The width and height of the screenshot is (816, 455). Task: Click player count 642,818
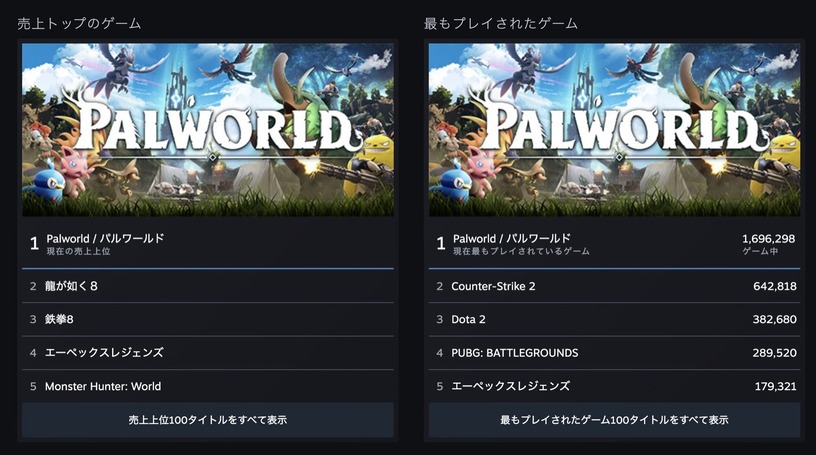(x=775, y=286)
